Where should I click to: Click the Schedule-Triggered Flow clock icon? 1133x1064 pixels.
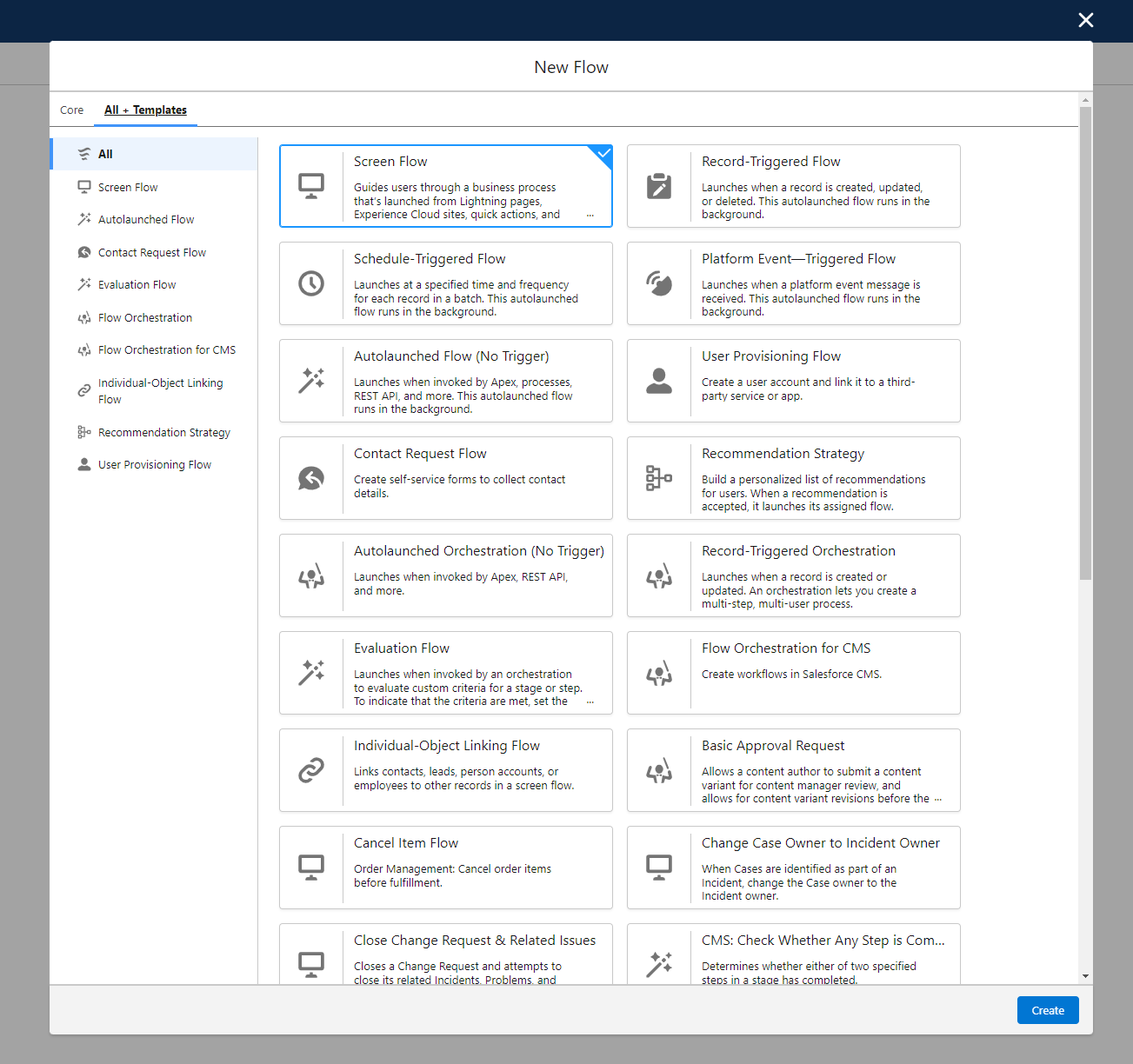[311, 283]
